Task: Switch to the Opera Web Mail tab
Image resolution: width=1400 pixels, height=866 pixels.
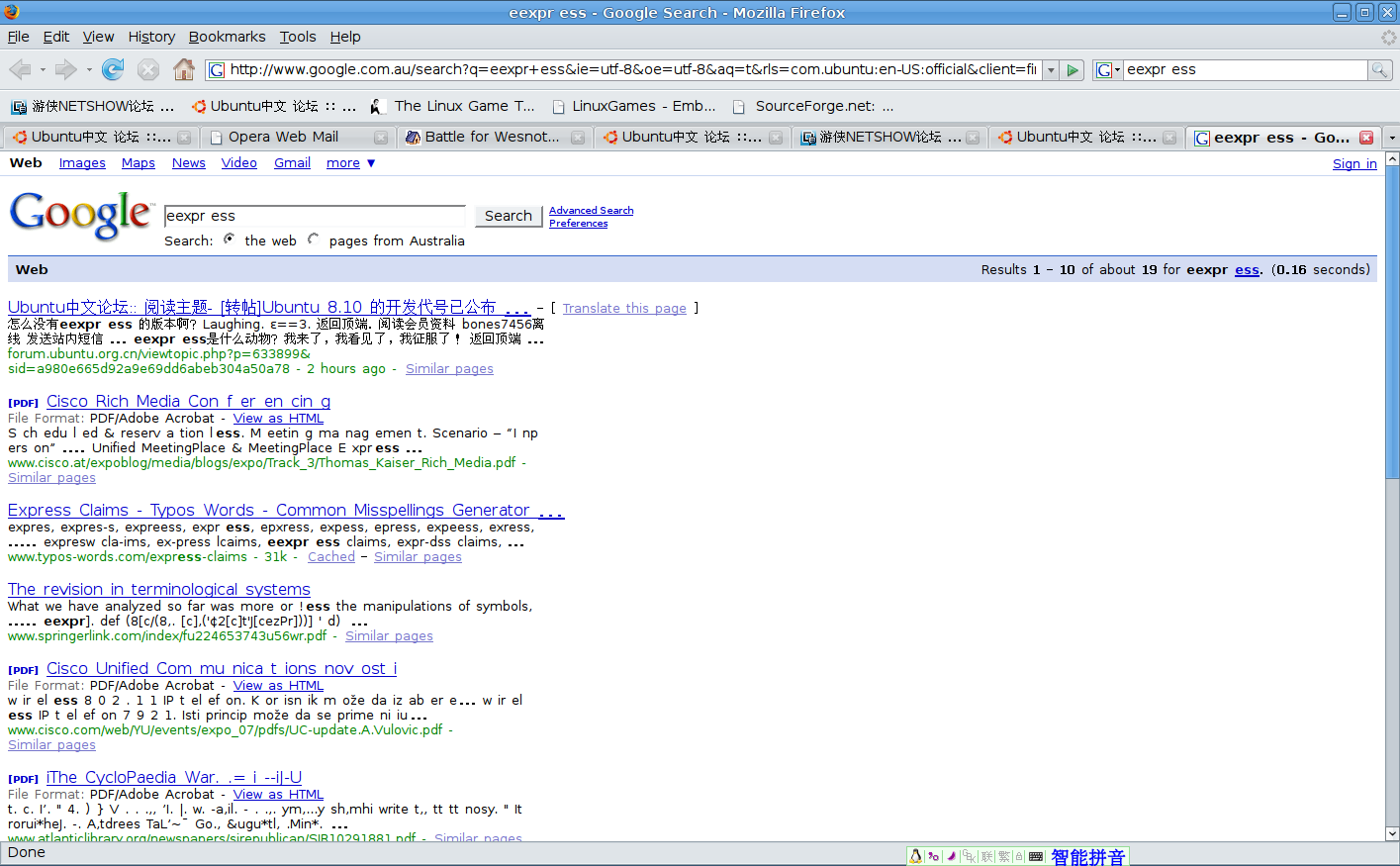Action: tap(296, 138)
